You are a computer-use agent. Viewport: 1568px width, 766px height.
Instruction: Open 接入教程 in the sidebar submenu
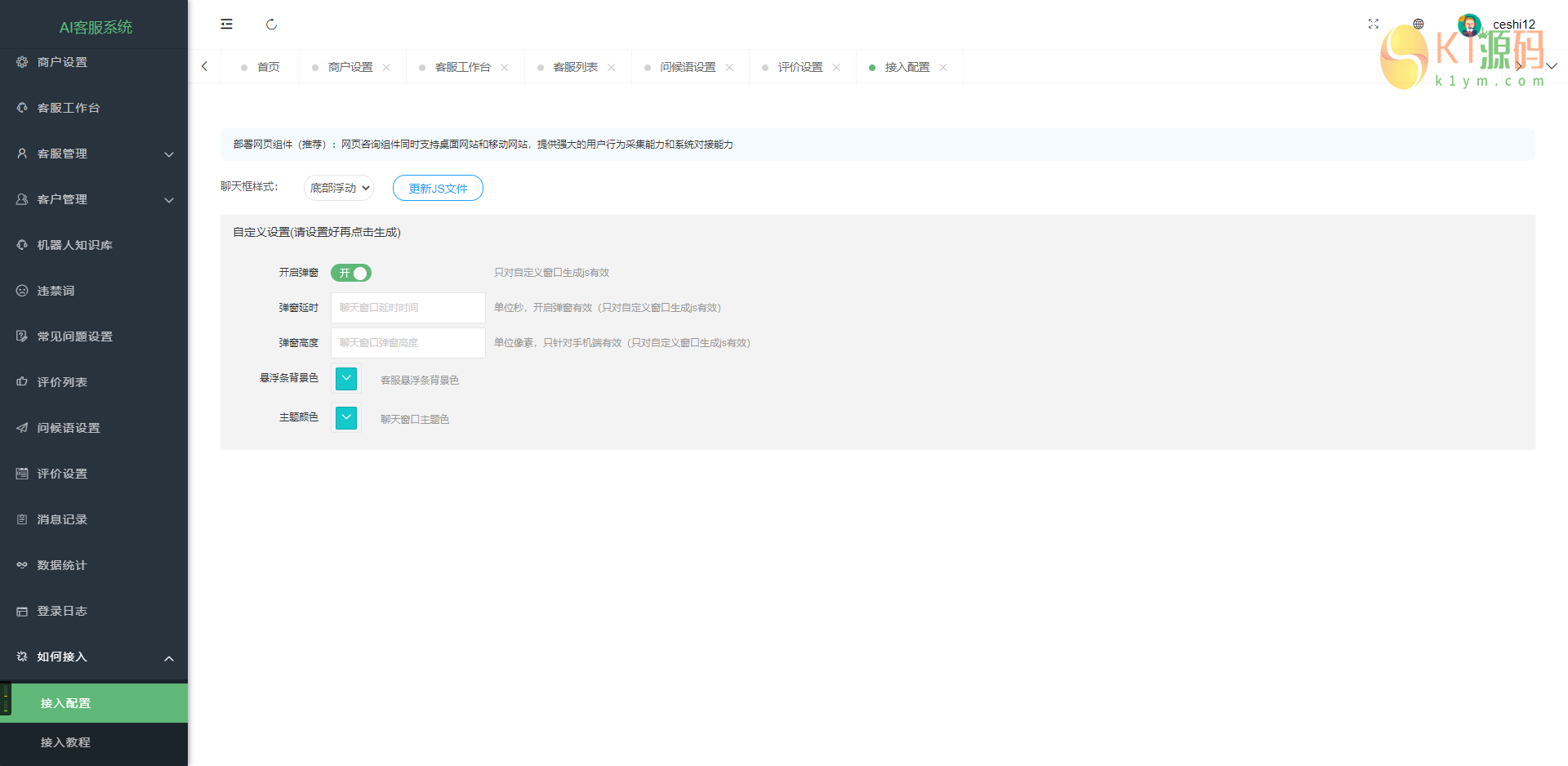[x=65, y=742]
